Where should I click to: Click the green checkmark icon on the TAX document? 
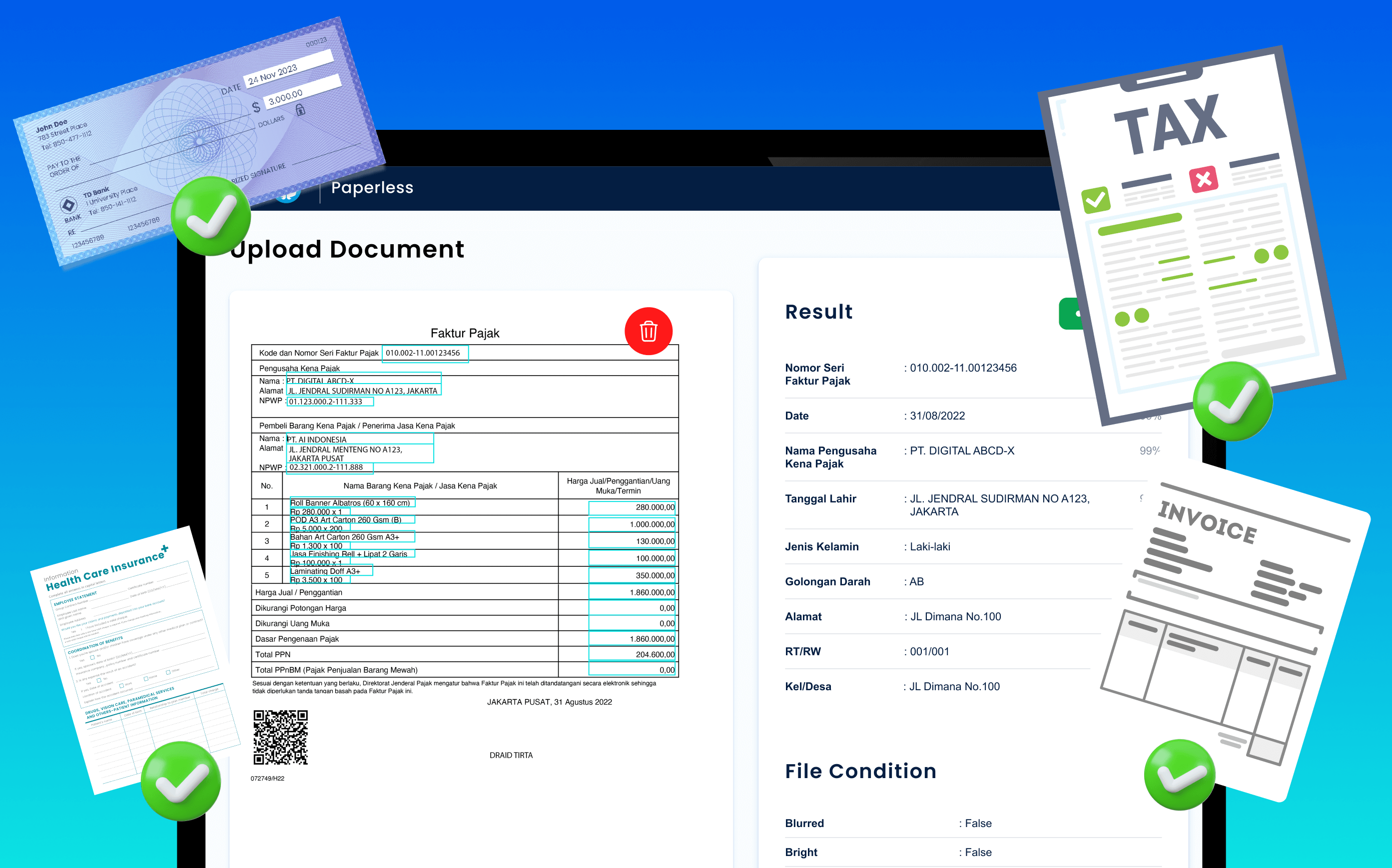(1097, 200)
